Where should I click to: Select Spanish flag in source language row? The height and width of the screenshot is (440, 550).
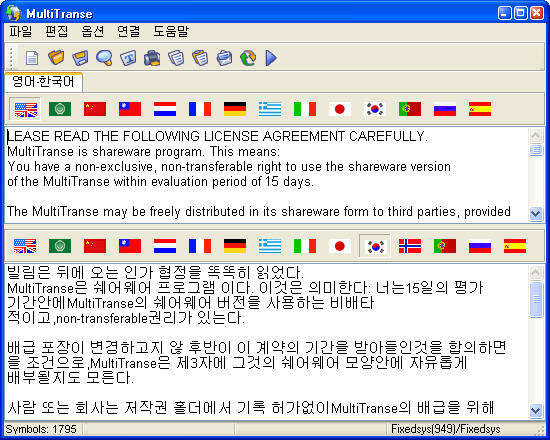coord(480,109)
